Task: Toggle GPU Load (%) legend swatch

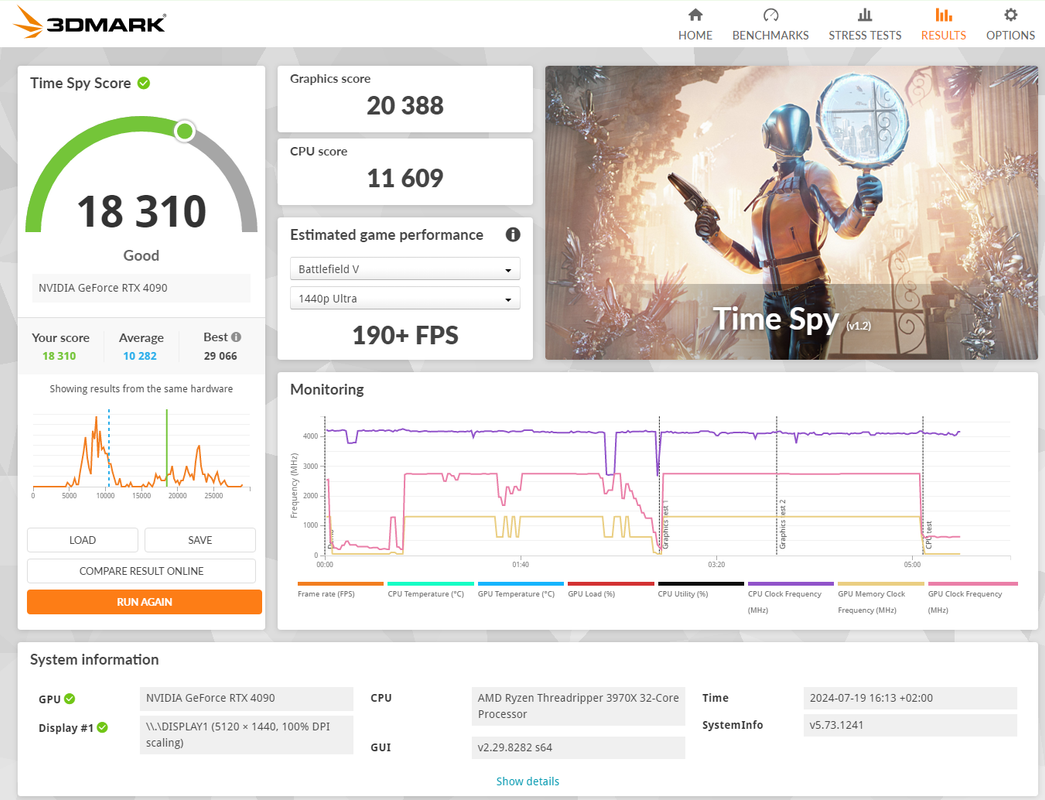Action: click(611, 583)
